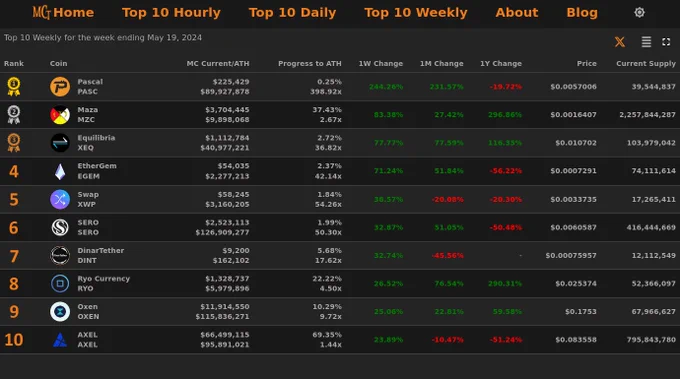Image resolution: width=680 pixels, height=379 pixels.
Task: Click the 398.92x progress value
Action: pos(326,91)
